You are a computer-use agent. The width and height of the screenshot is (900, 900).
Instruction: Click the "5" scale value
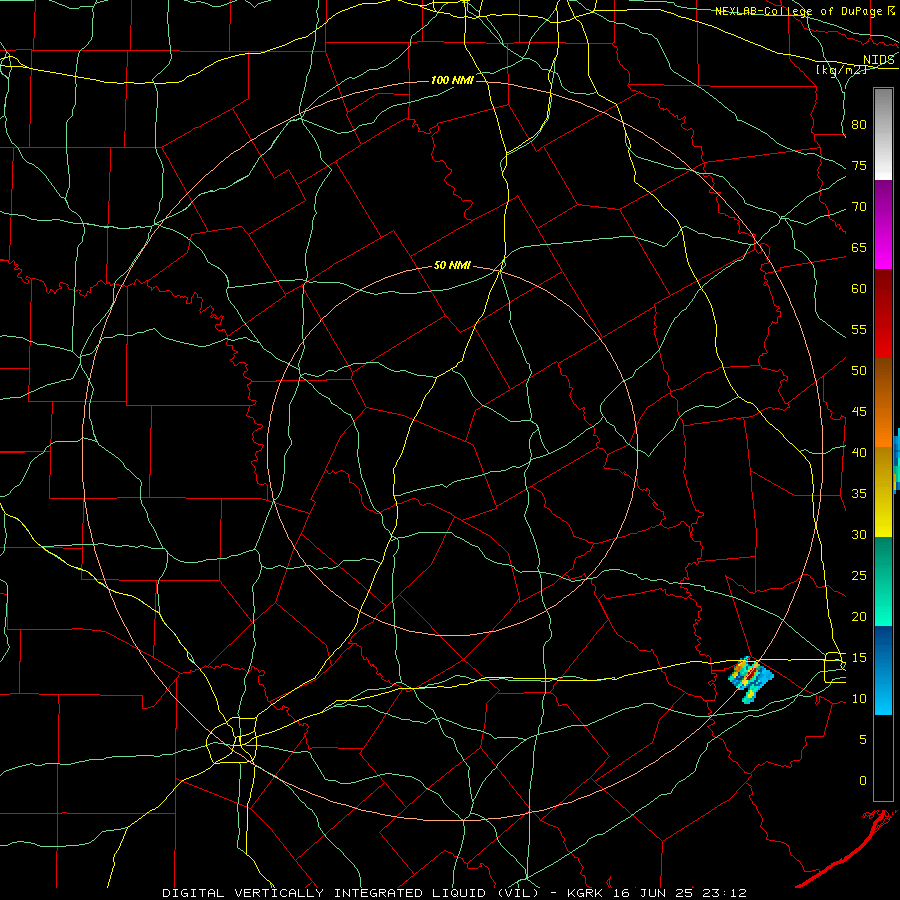[863, 740]
